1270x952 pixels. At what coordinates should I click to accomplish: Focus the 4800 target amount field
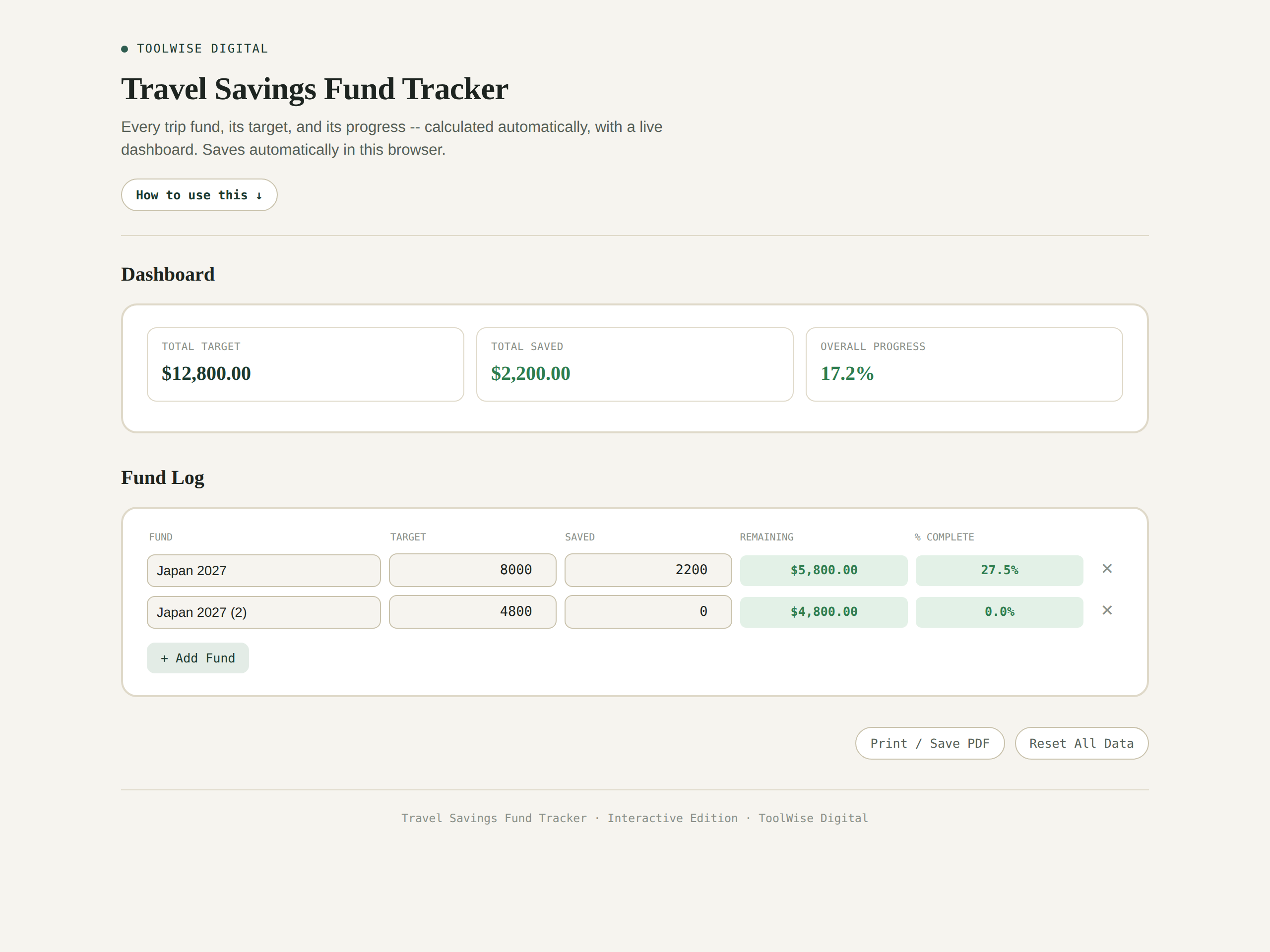click(472, 612)
